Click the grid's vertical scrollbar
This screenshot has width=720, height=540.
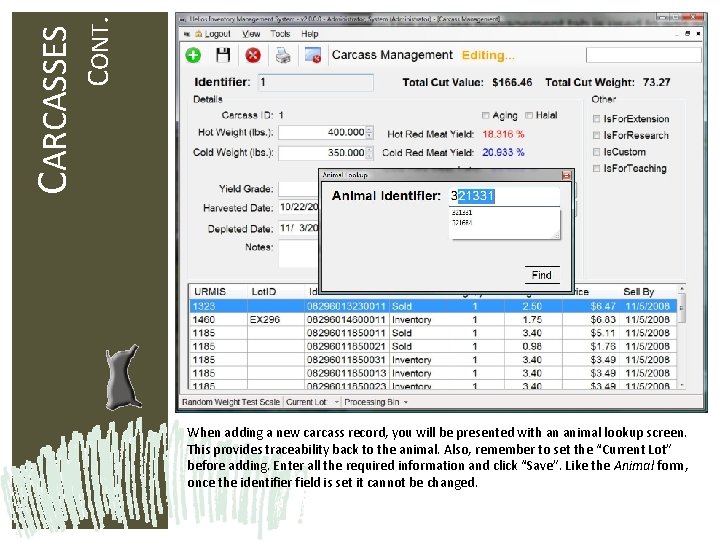tap(681, 337)
